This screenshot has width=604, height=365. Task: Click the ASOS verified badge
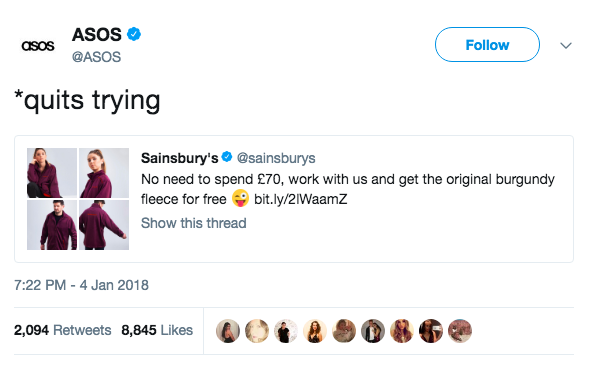point(134,34)
